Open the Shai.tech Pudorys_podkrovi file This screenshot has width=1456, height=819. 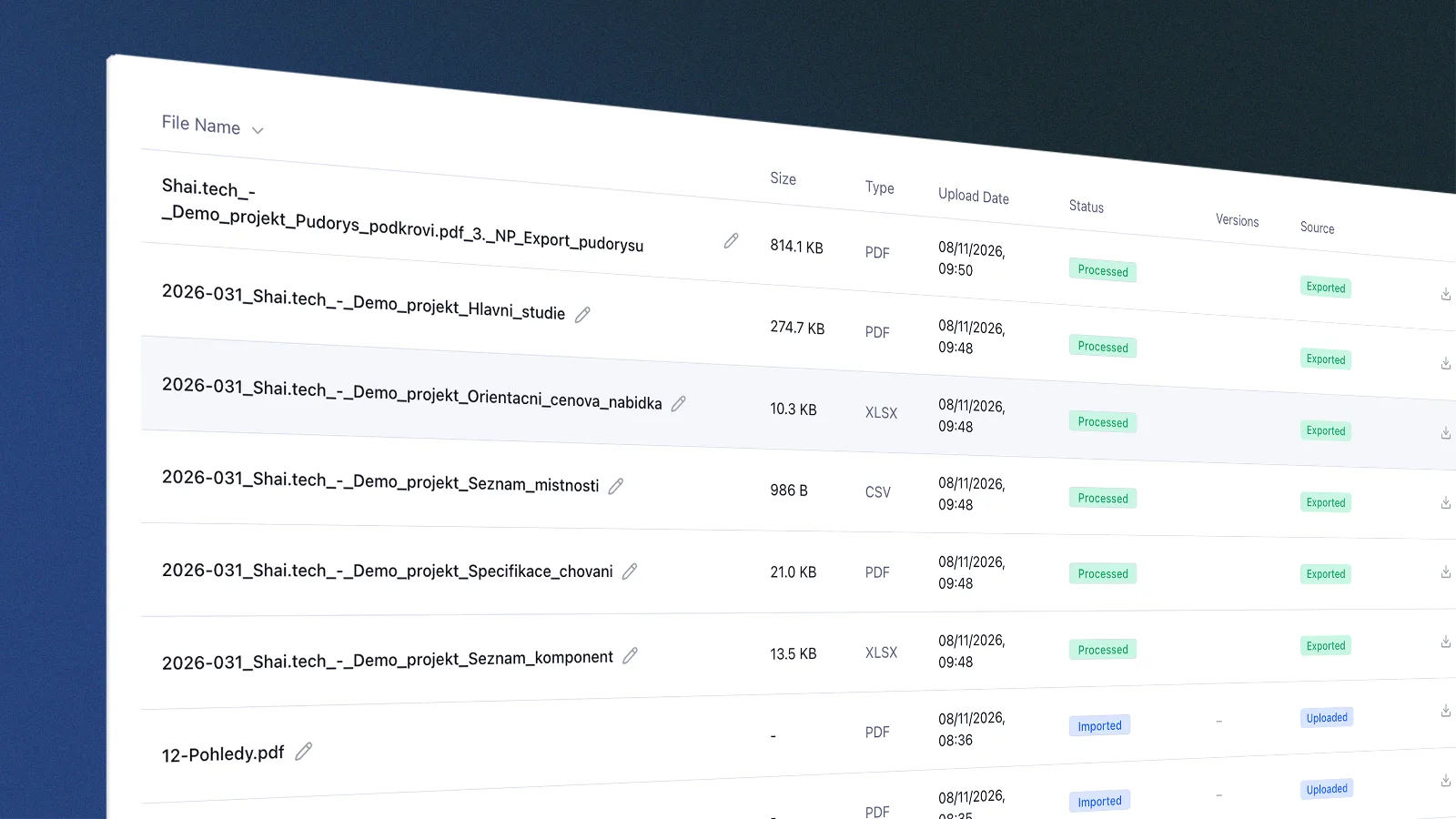(x=402, y=216)
